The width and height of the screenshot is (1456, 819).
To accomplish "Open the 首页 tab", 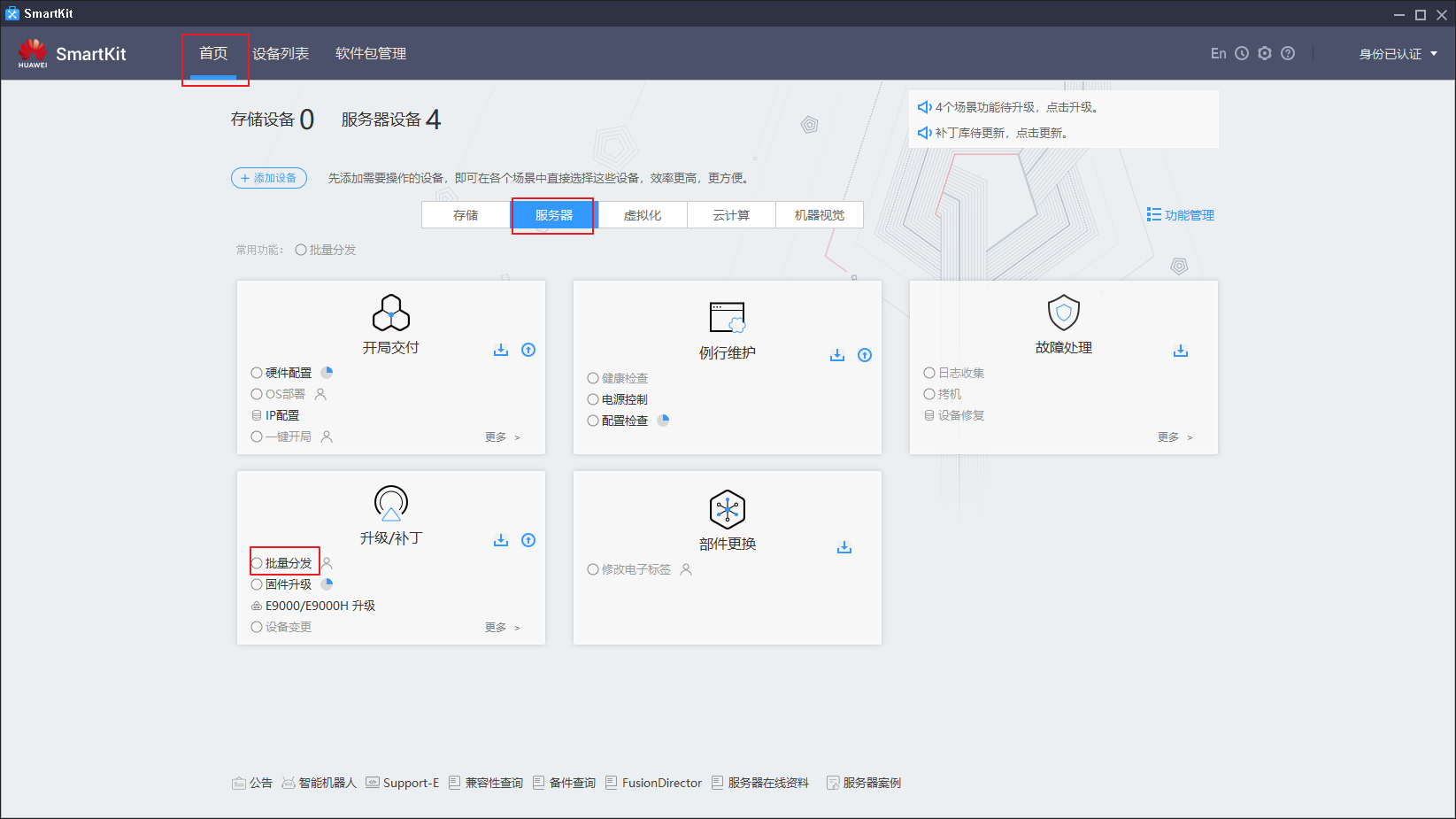I will [213, 54].
